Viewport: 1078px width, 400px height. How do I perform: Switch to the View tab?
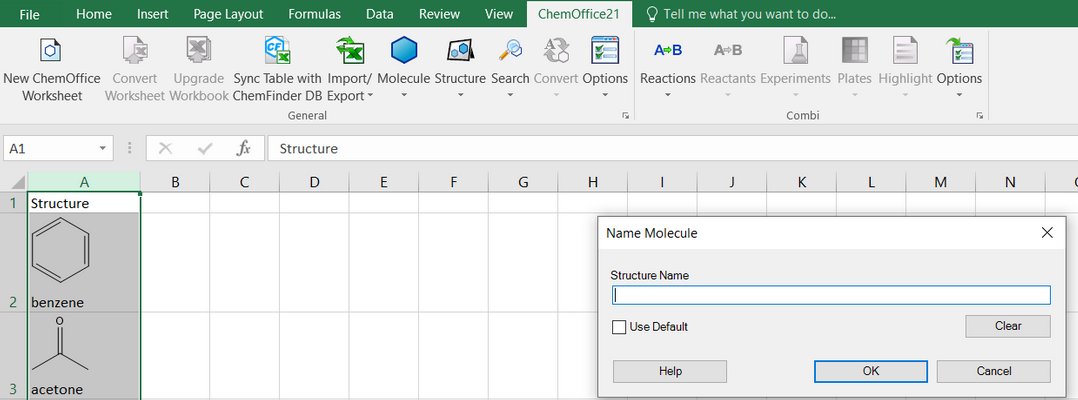pos(498,14)
